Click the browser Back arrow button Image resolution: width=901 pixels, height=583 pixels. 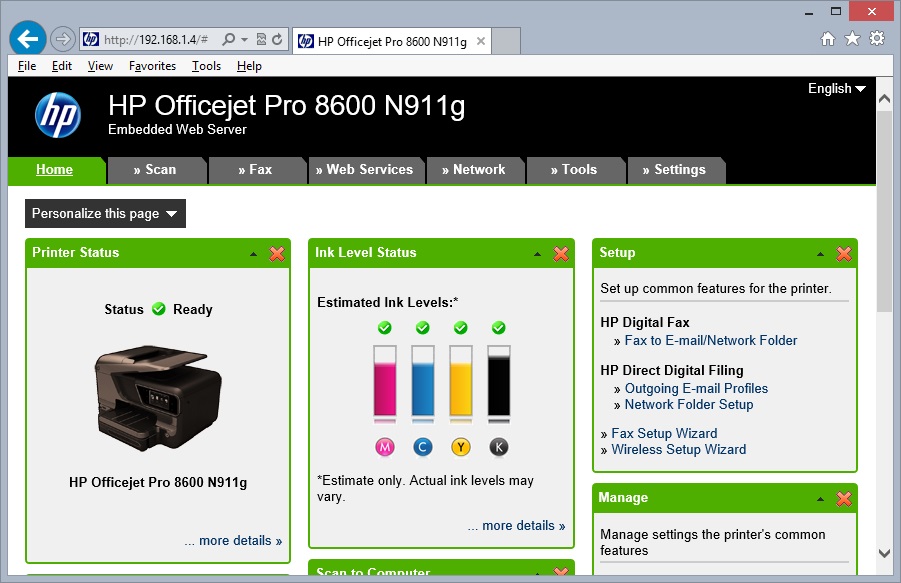point(28,39)
